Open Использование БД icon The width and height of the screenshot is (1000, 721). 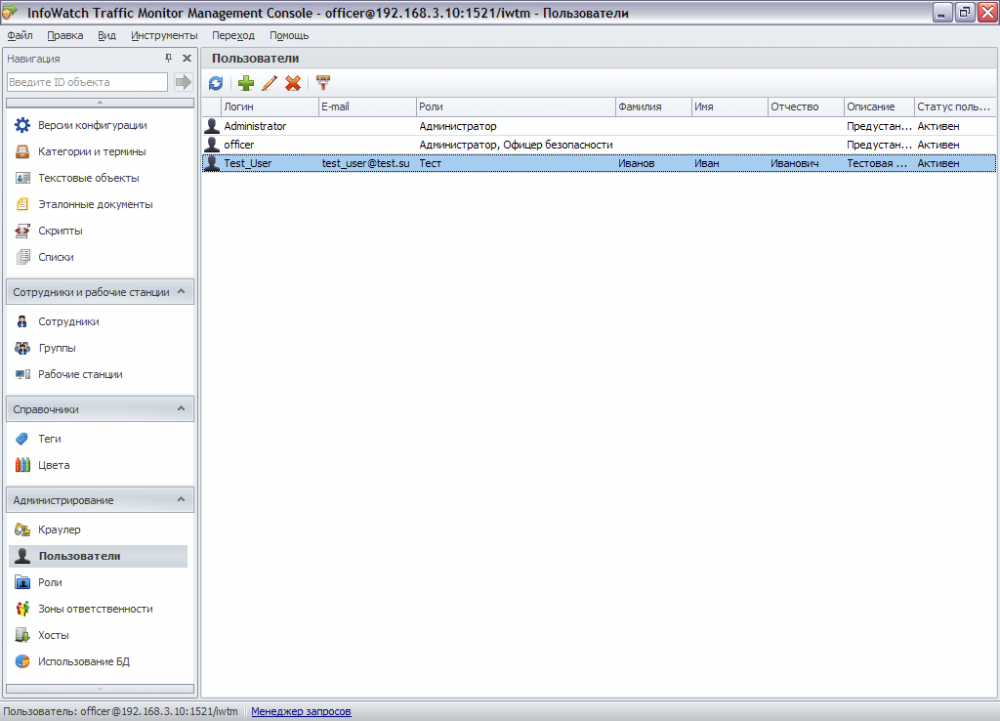[x=22, y=662]
